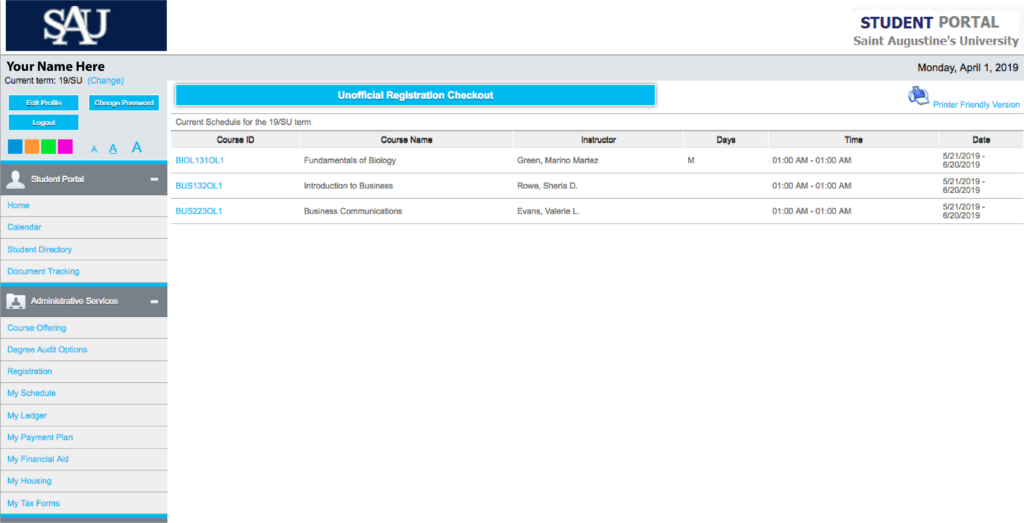Click the Days column header
Image resolution: width=1024 pixels, height=523 pixels.
(726, 140)
